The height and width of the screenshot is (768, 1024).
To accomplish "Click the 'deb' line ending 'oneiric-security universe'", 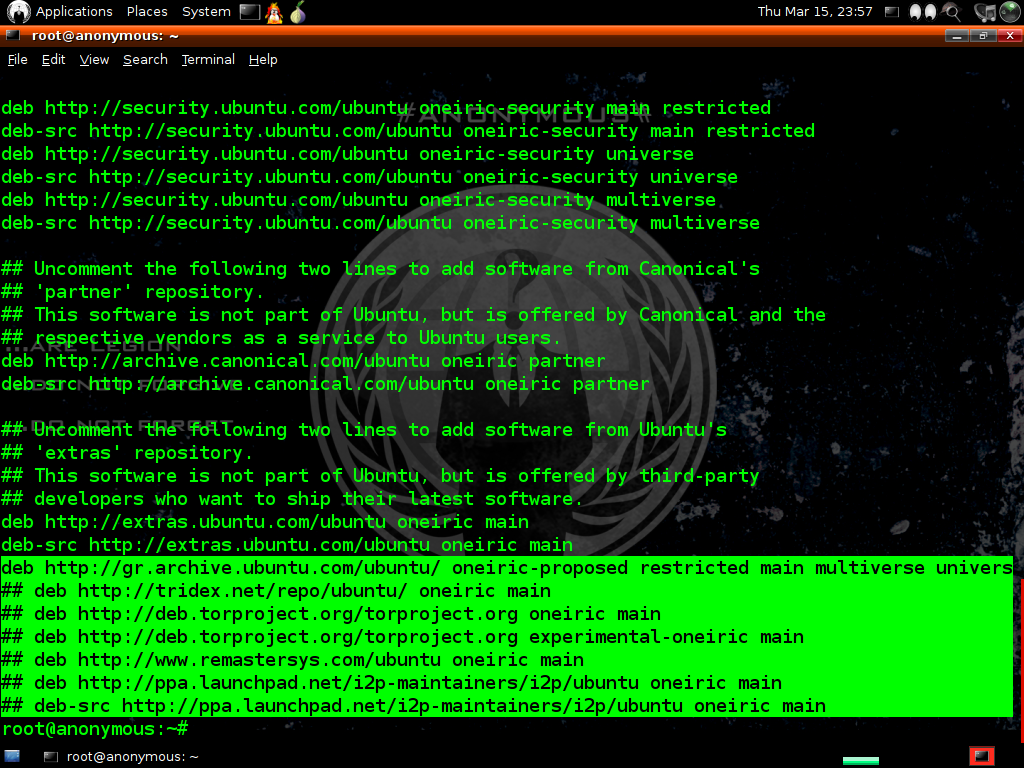I will pyautogui.click(x=347, y=153).
